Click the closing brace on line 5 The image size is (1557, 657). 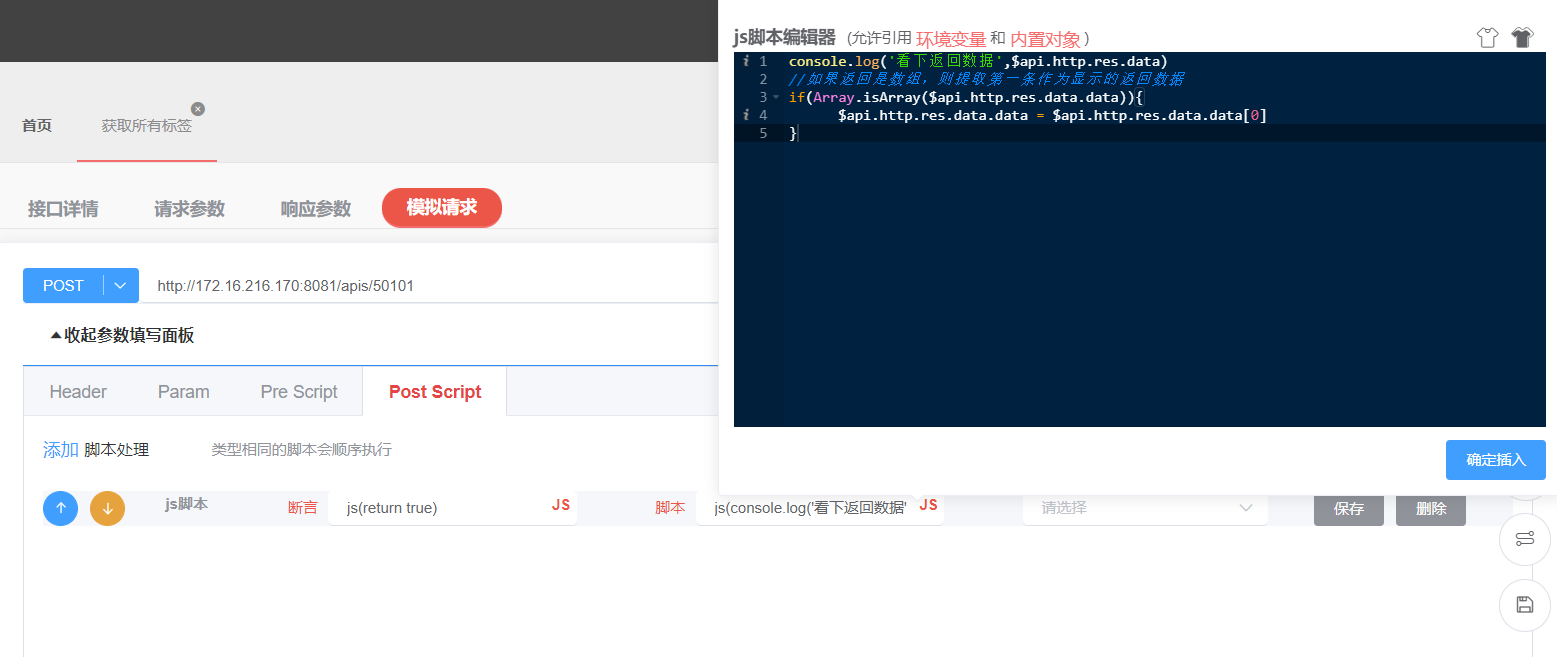coord(793,134)
